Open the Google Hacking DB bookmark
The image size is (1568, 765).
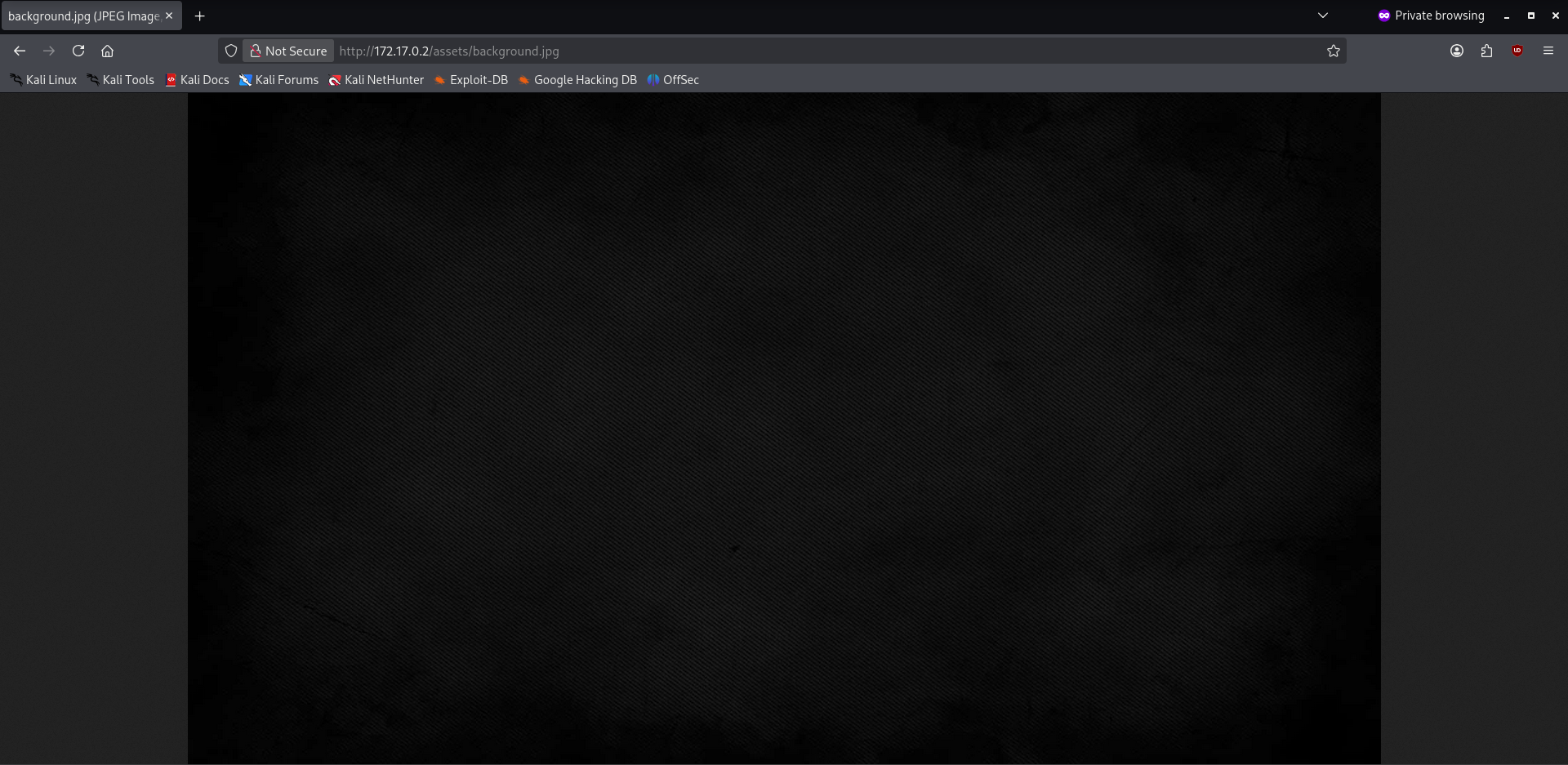tap(577, 79)
